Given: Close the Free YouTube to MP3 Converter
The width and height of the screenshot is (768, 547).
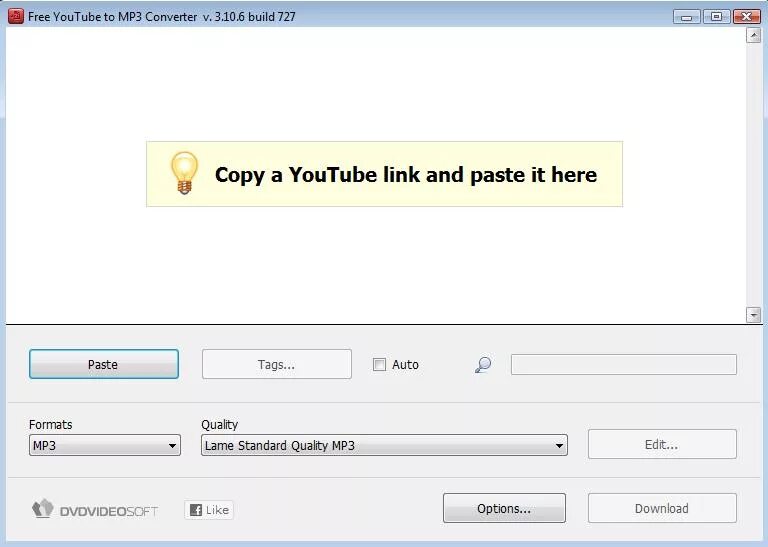Looking at the screenshot, I should (746, 17).
